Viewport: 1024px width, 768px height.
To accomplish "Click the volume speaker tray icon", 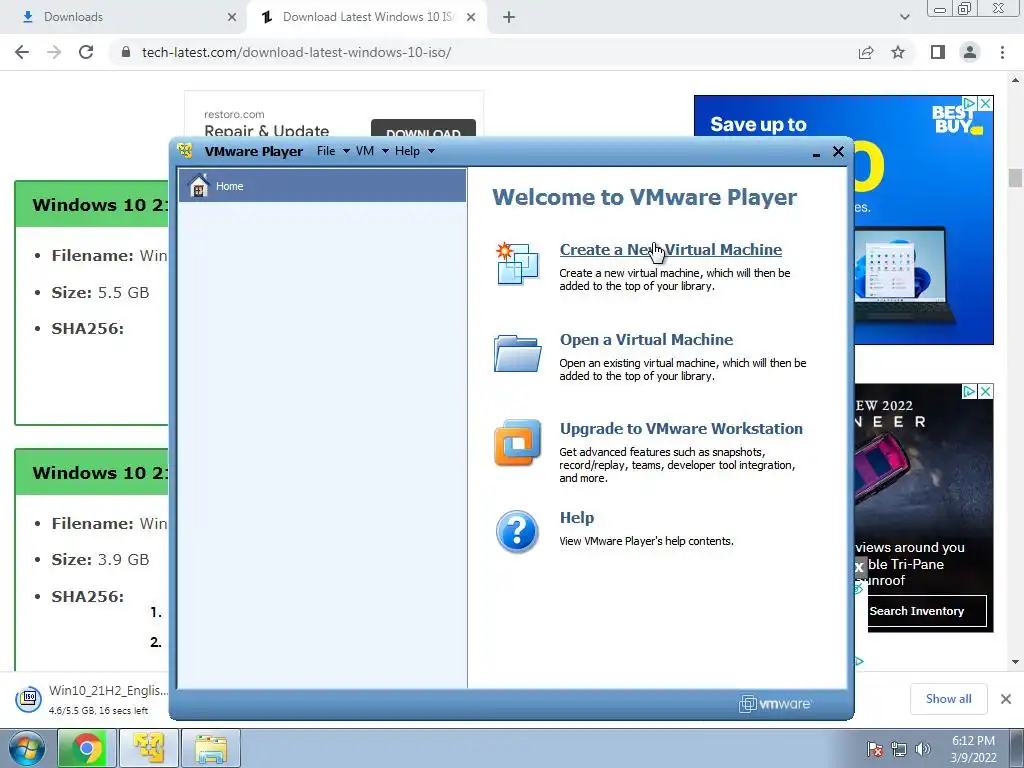I will pyautogui.click(x=923, y=749).
